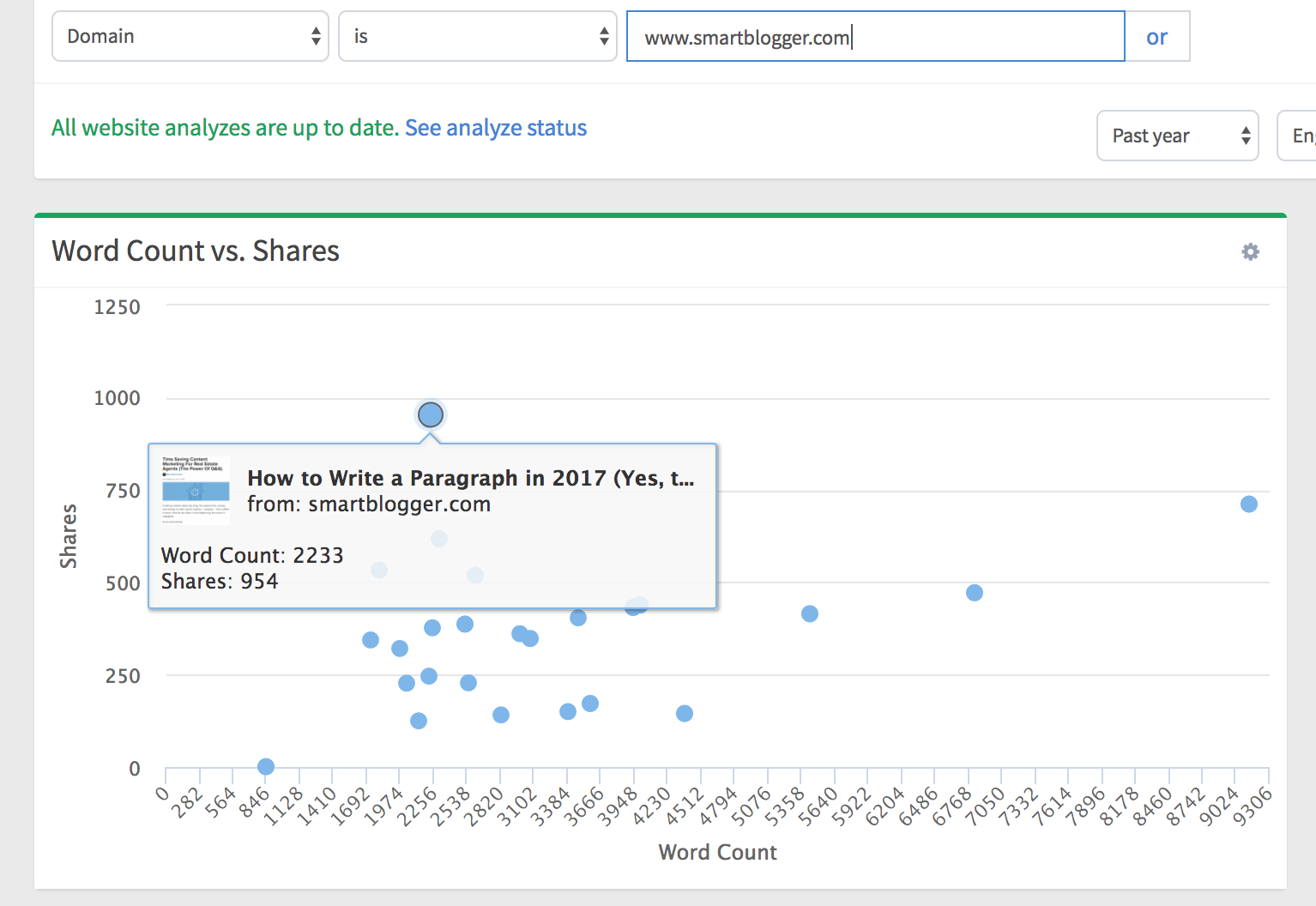Click the 1250 y-axis tick label

[x=117, y=307]
